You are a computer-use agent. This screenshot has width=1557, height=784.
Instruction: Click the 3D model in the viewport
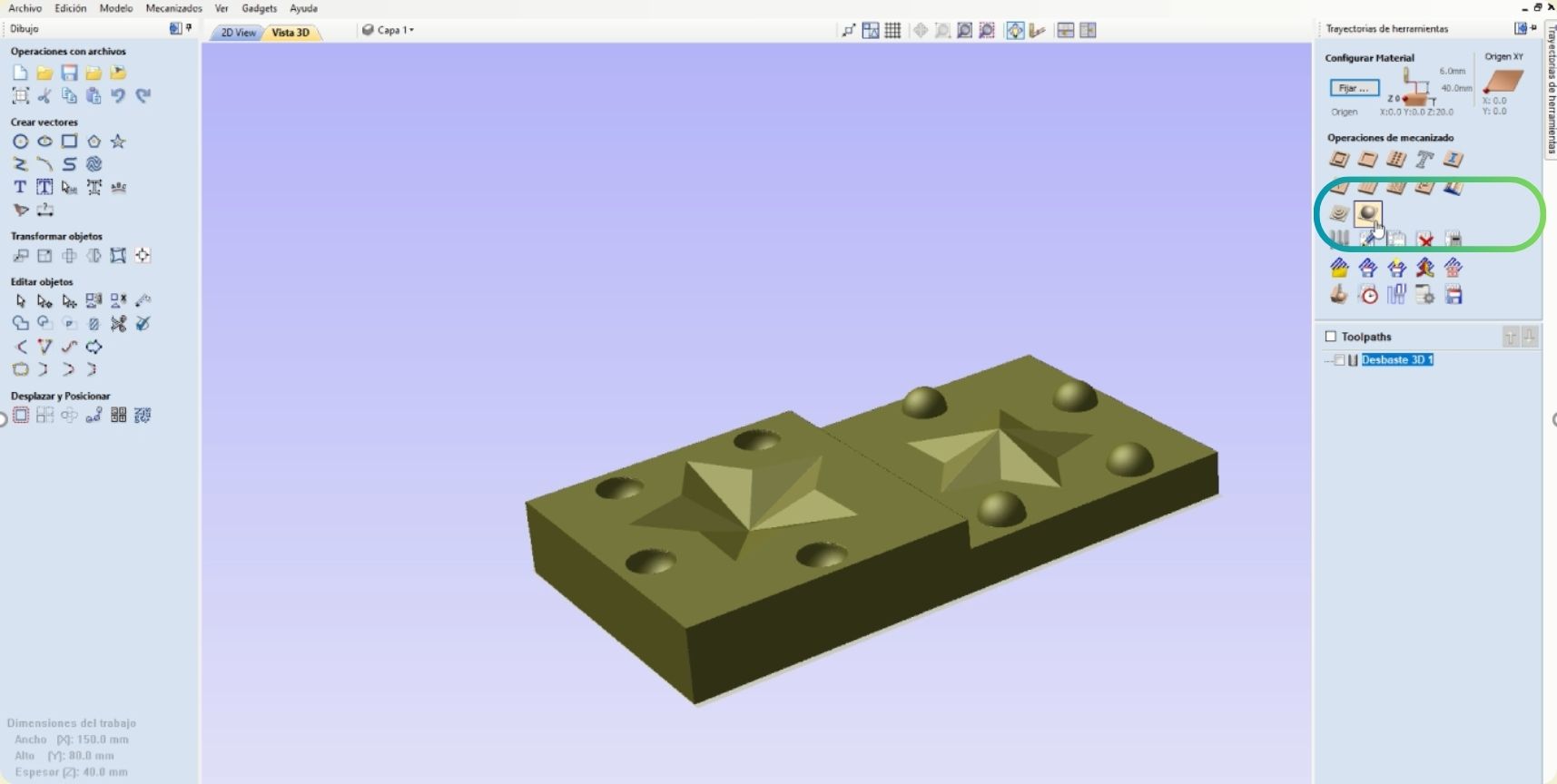[872, 531]
